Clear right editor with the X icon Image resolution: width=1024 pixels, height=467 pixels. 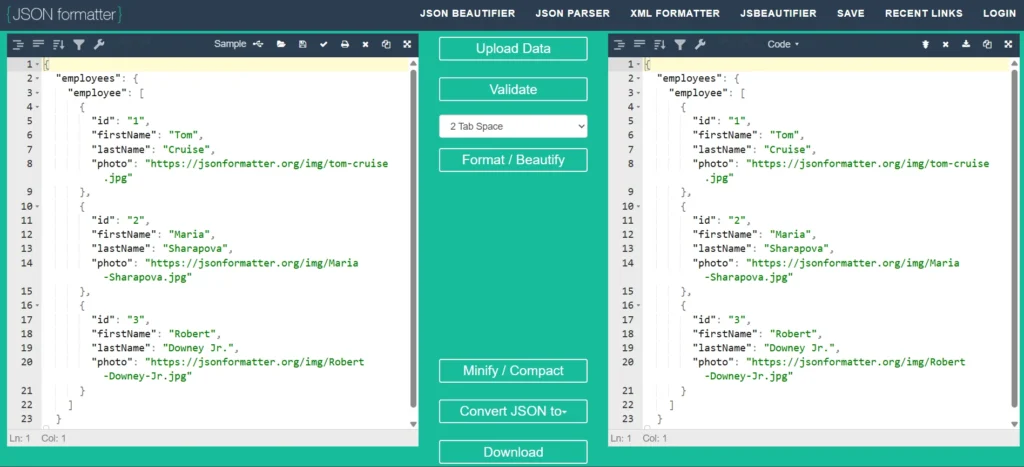tap(946, 44)
